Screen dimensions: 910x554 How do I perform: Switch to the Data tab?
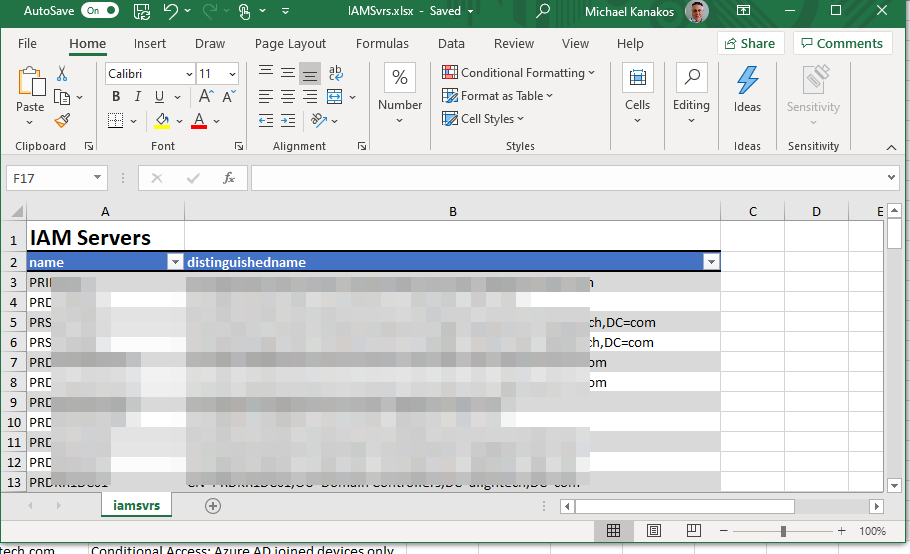tap(451, 44)
